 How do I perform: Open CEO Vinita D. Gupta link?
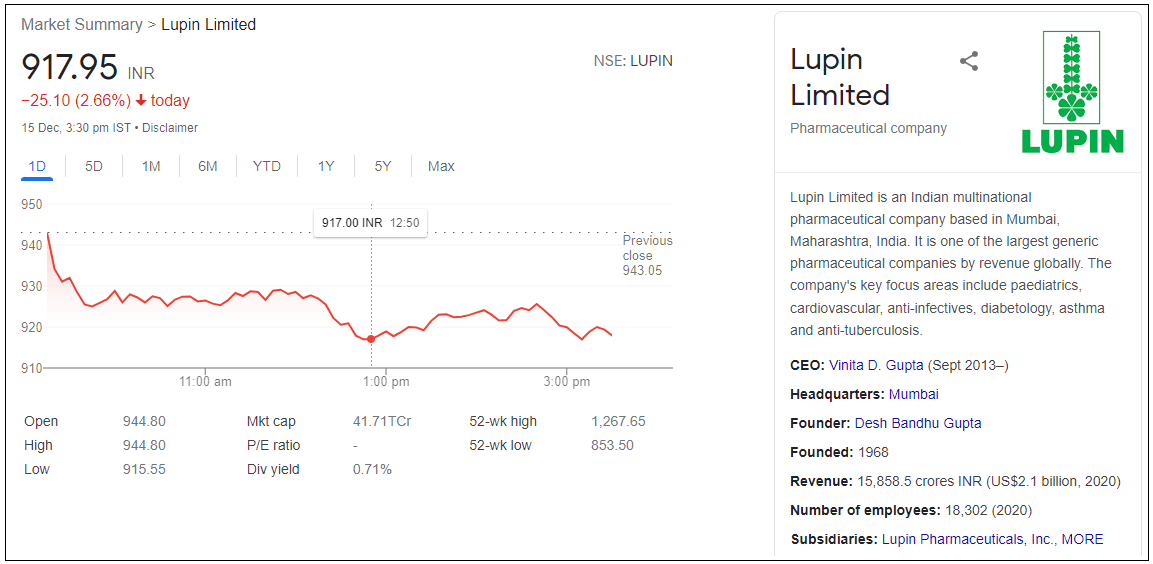click(x=876, y=365)
